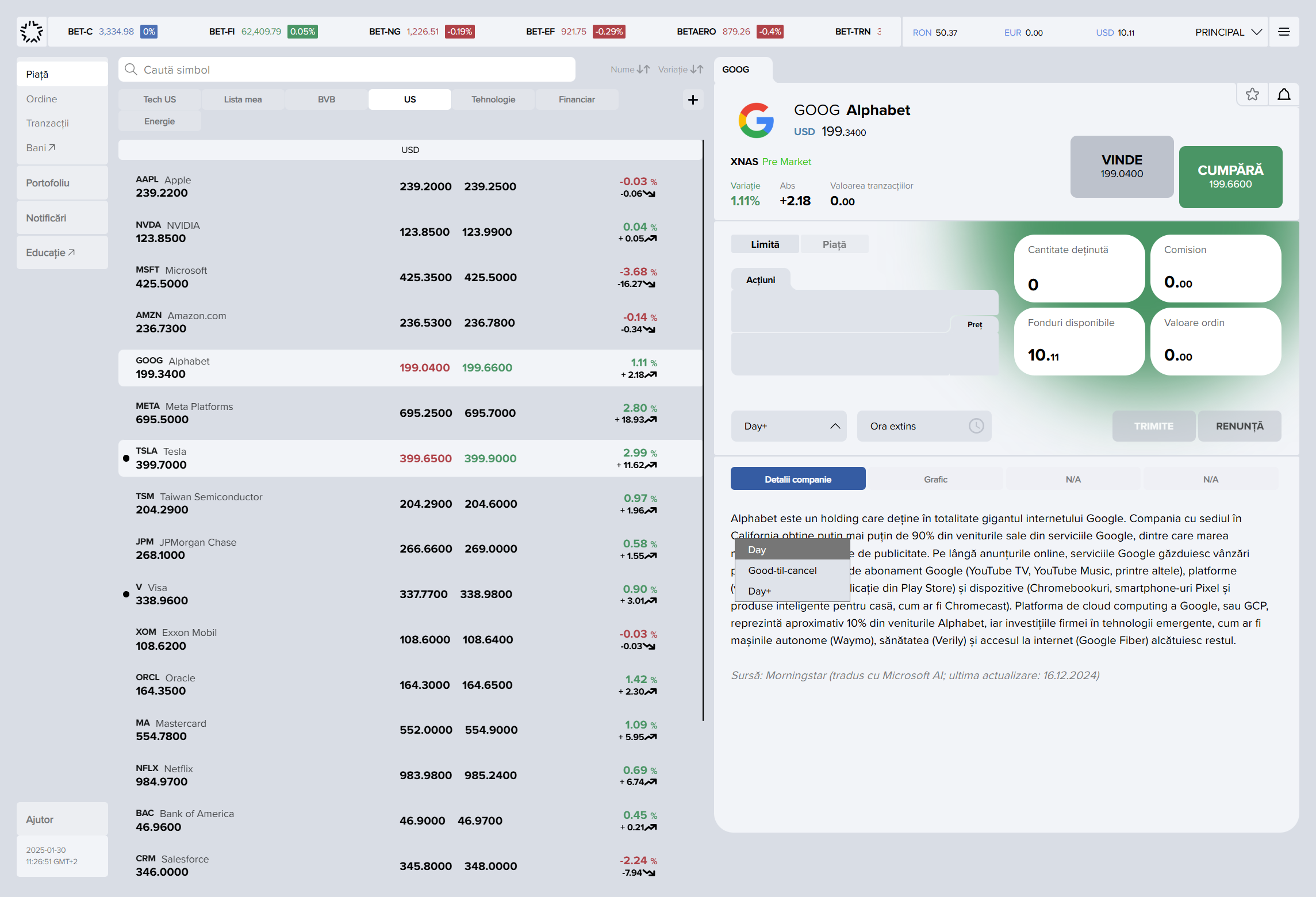Open Bani external link
This screenshot has height=897, width=1316.
click(x=41, y=148)
